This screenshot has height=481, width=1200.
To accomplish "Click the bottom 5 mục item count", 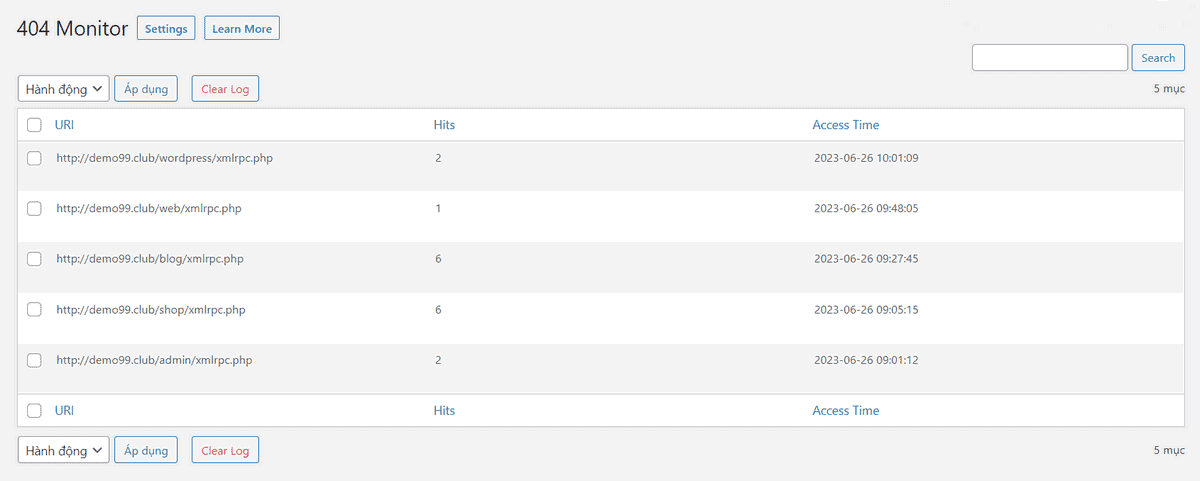I will [1169, 451].
